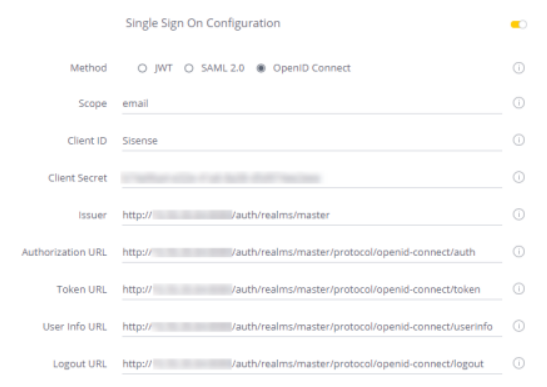Image resolution: width=547 pixels, height=387 pixels.
Task: Click the Client Secret info icon
Action: pos(518,177)
